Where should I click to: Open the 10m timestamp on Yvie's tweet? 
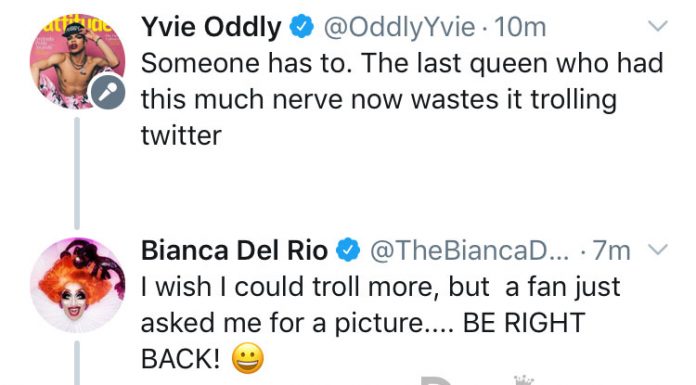point(520,28)
